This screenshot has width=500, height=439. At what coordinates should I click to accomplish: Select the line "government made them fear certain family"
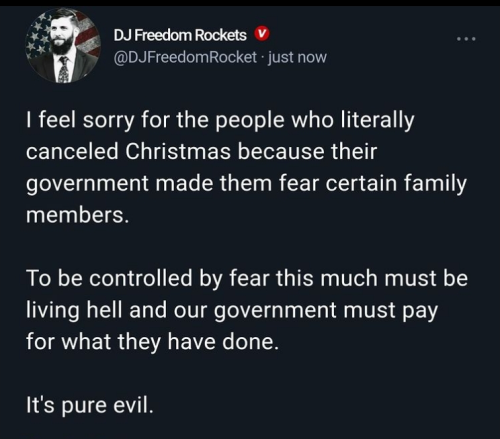click(x=246, y=184)
